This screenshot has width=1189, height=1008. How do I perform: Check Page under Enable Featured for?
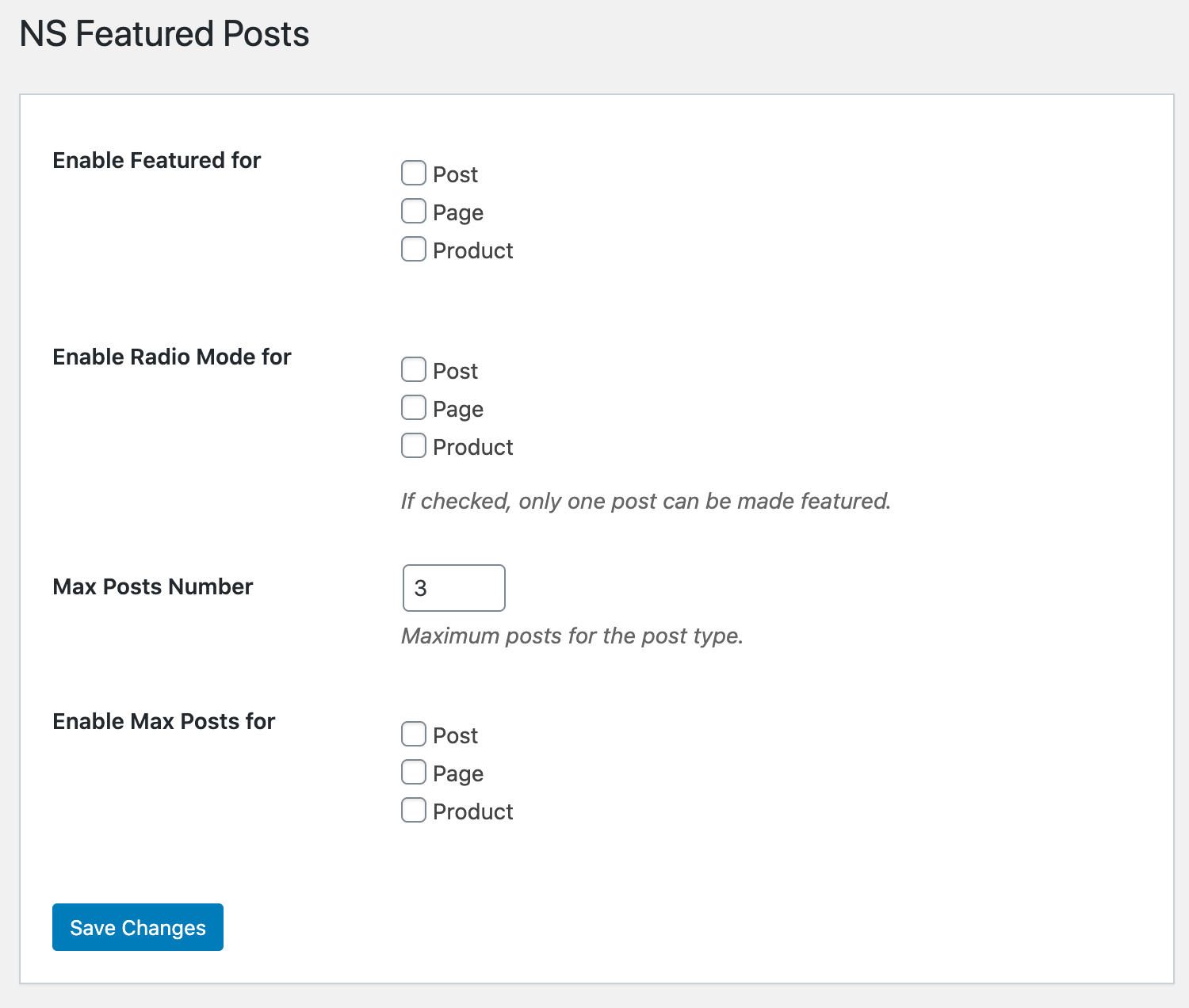point(414,211)
